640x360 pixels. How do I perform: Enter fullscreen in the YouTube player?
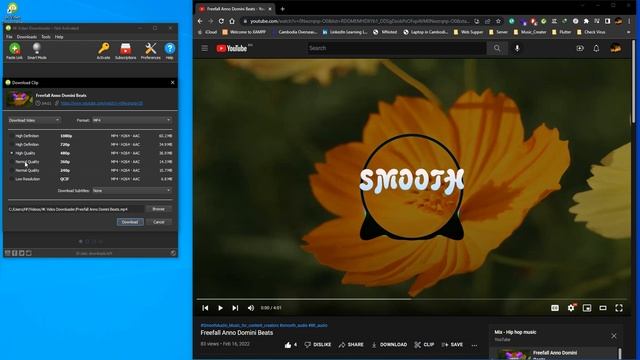(x=619, y=308)
